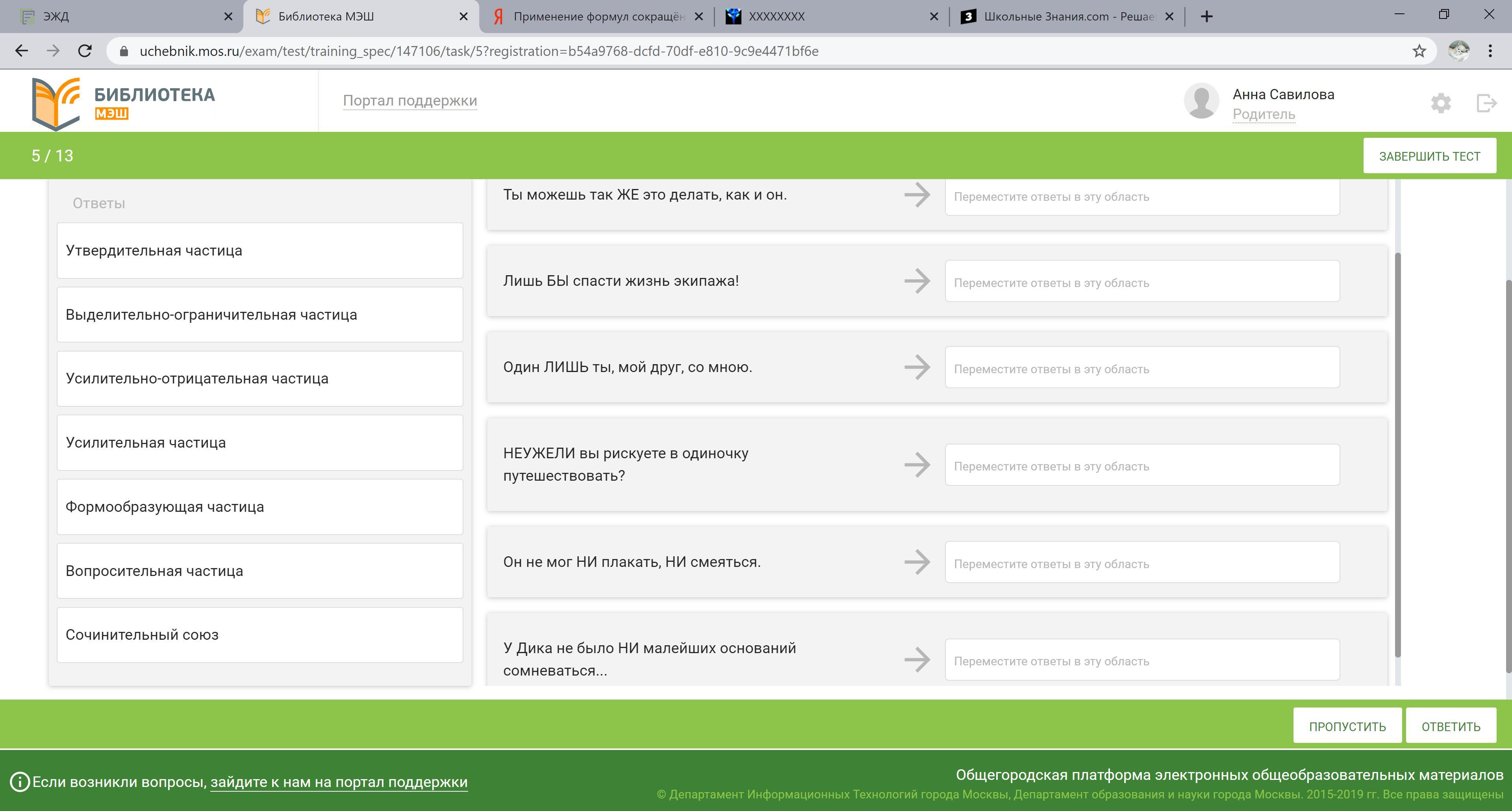Click the task list vertical scrollbar
Image resolution: width=1512 pixels, height=811 pixels.
pyautogui.click(x=1397, y=455)
